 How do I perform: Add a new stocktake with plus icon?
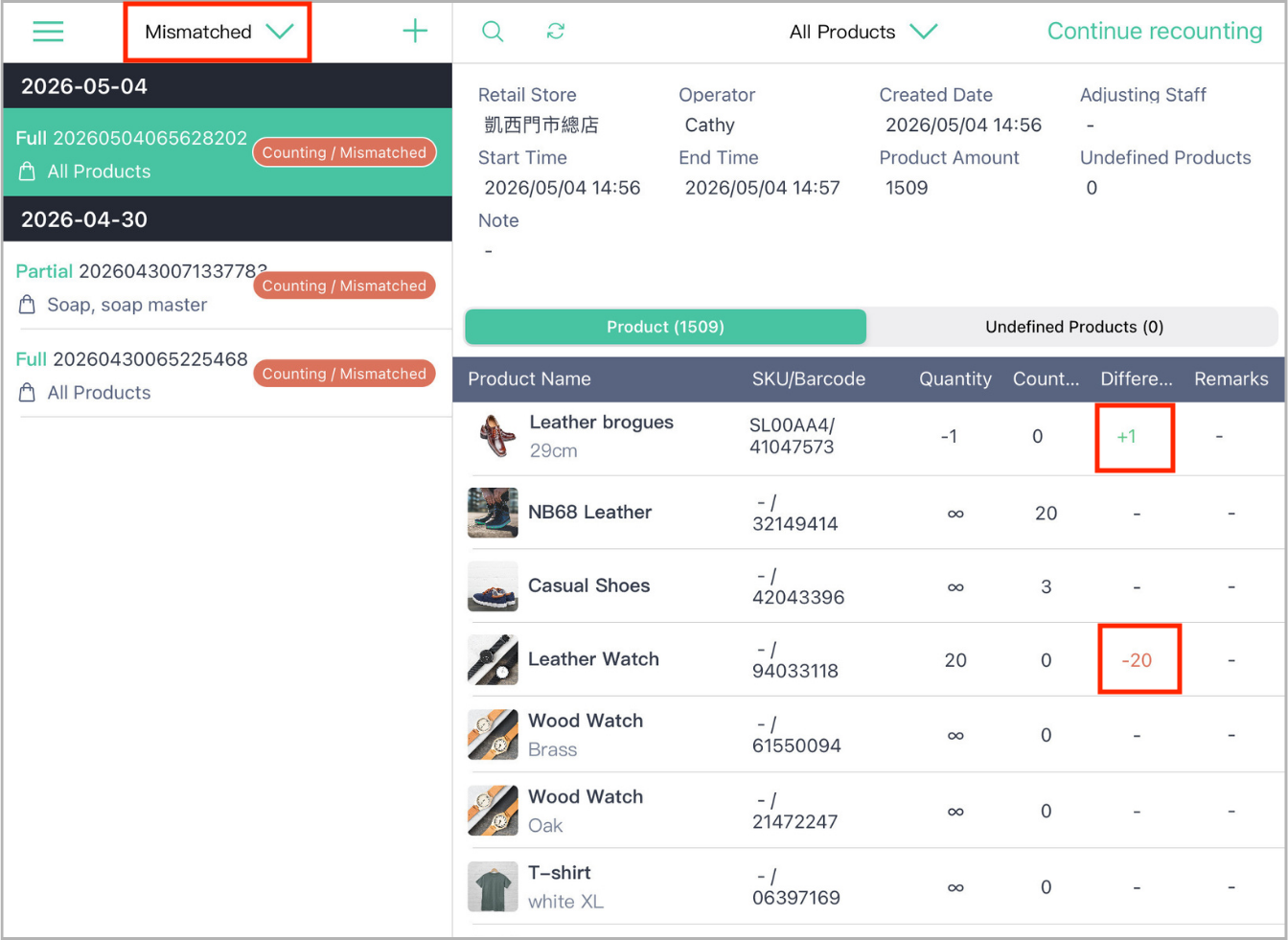[415, 31]
